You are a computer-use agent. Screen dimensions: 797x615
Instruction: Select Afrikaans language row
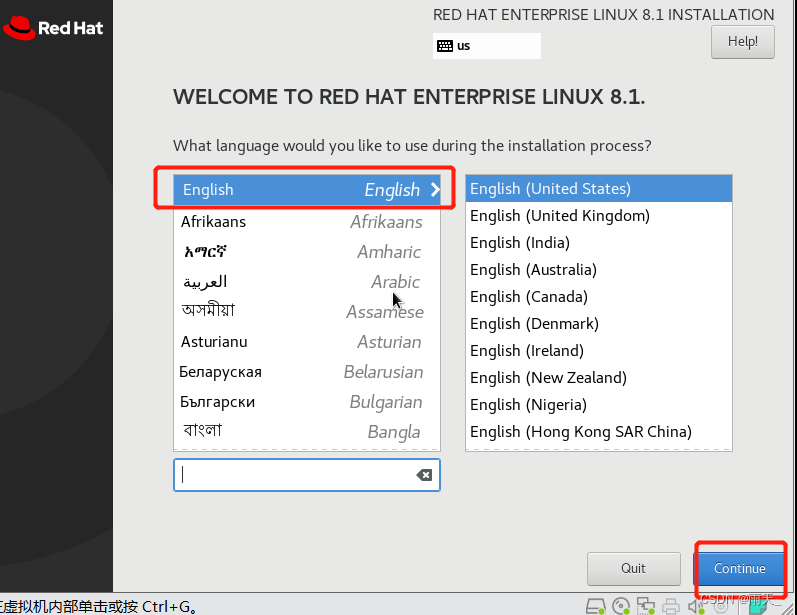coord(306,222)
